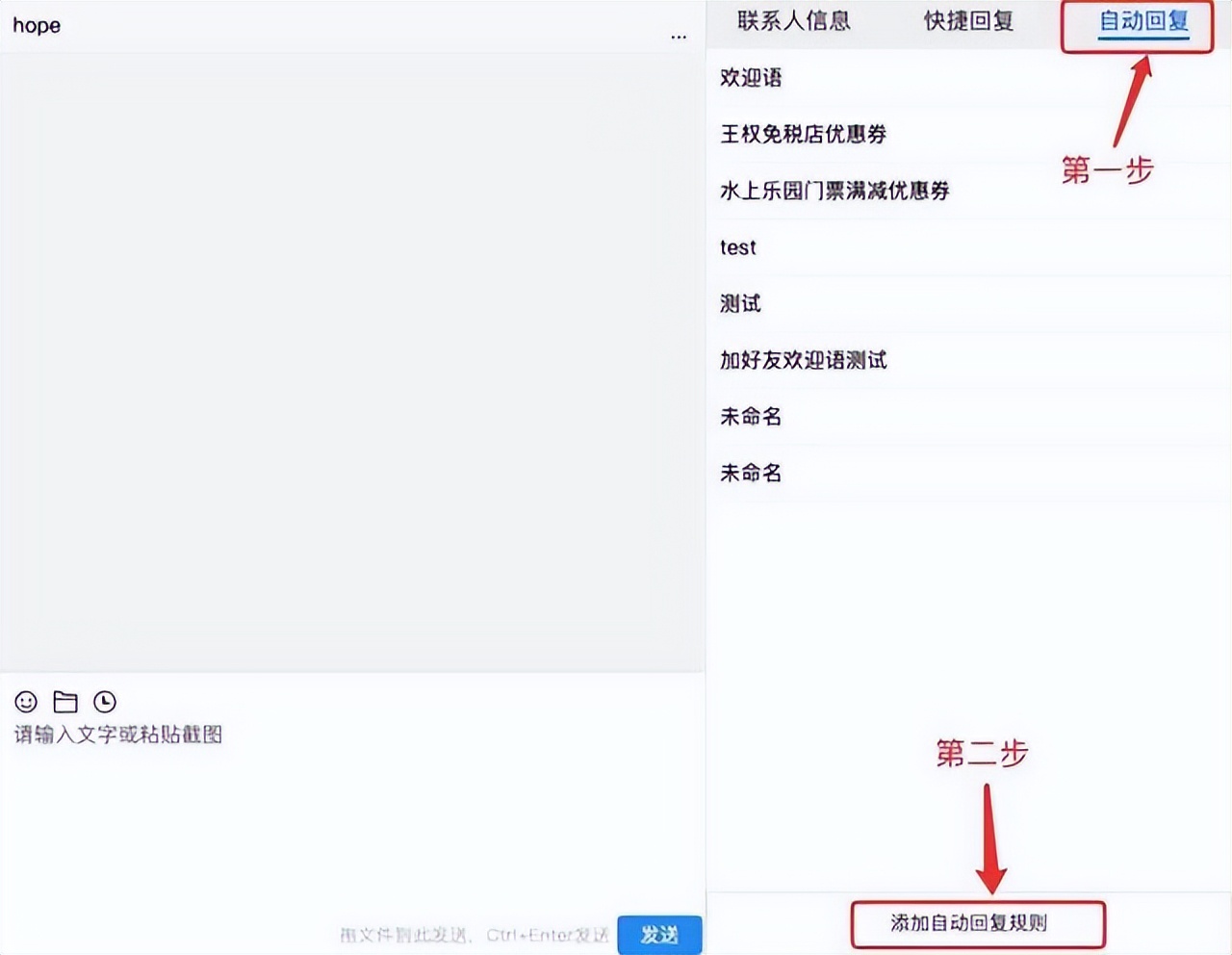Click the blue 发送 send button
The image size is (1232, 955).
pos(659,933)
